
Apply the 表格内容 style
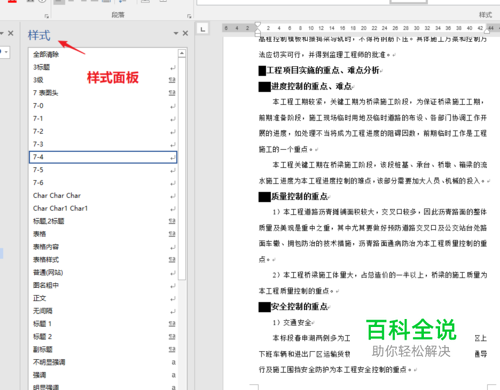pos(103,247)
